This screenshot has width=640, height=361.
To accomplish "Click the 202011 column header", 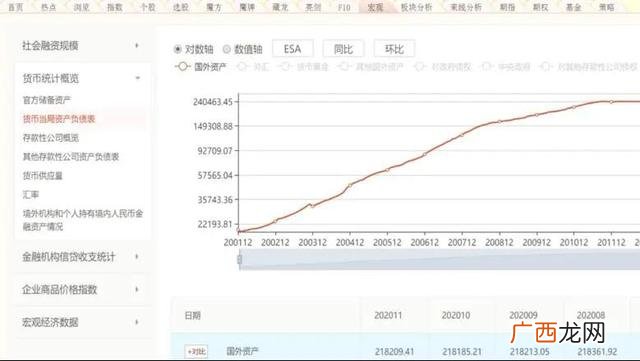I will click(388, 315).
